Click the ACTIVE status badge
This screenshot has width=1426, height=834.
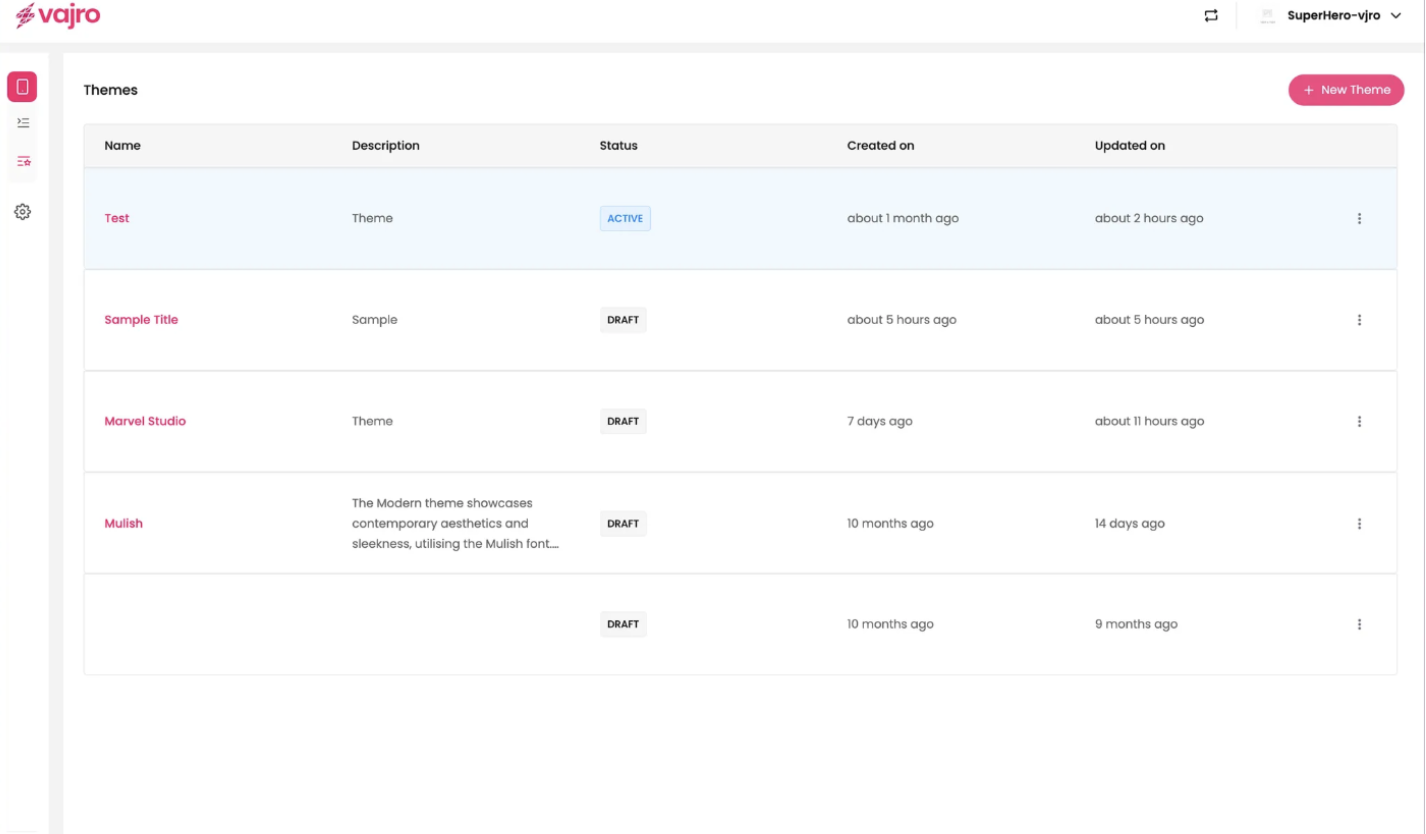tap(625, 218)
